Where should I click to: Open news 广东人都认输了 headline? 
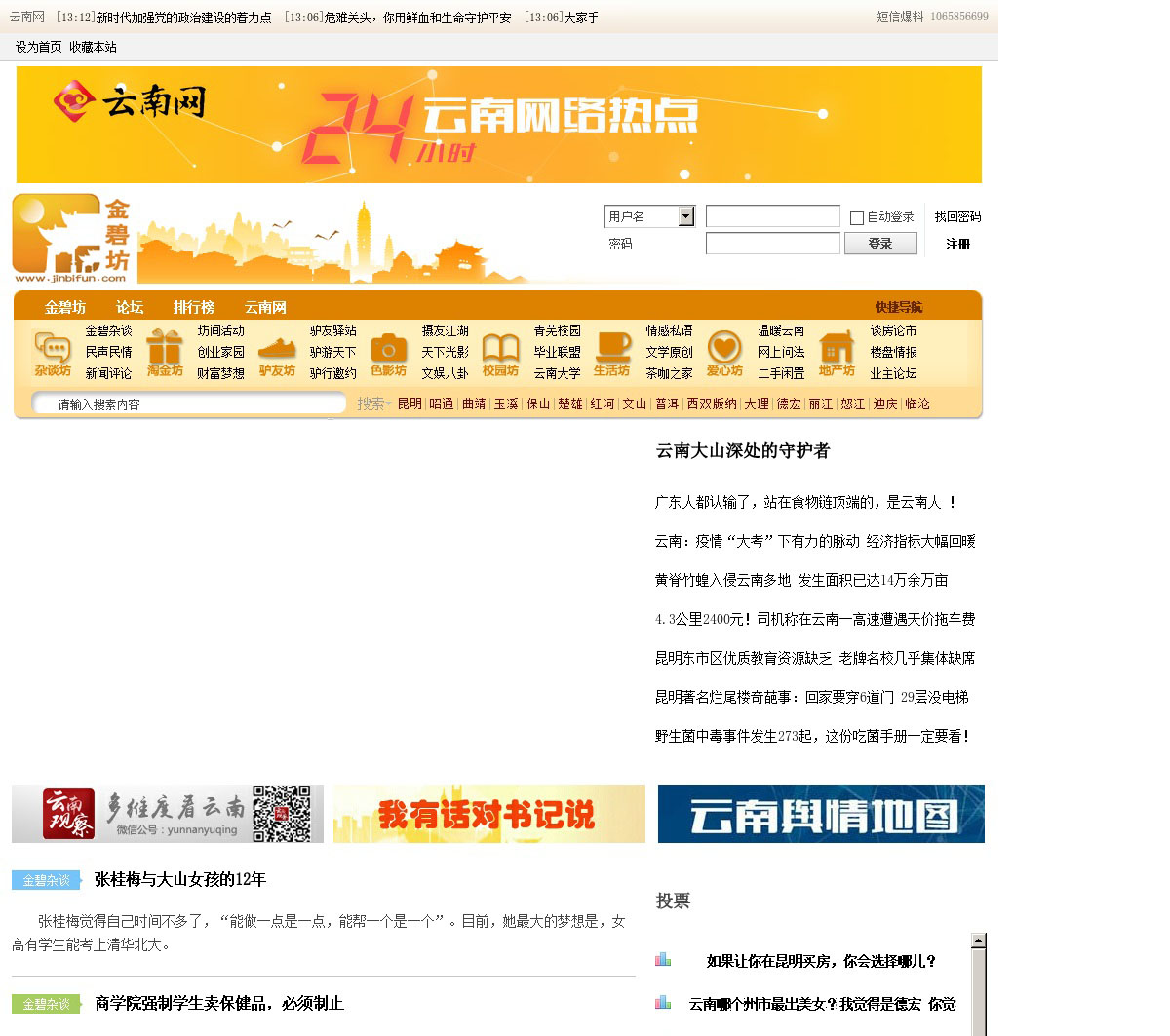coord(805,502)
